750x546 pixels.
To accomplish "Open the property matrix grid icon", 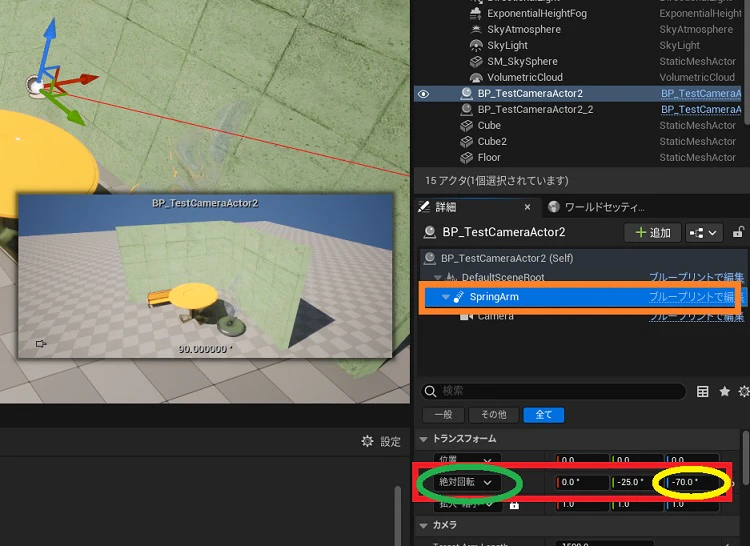I will 702,392.
